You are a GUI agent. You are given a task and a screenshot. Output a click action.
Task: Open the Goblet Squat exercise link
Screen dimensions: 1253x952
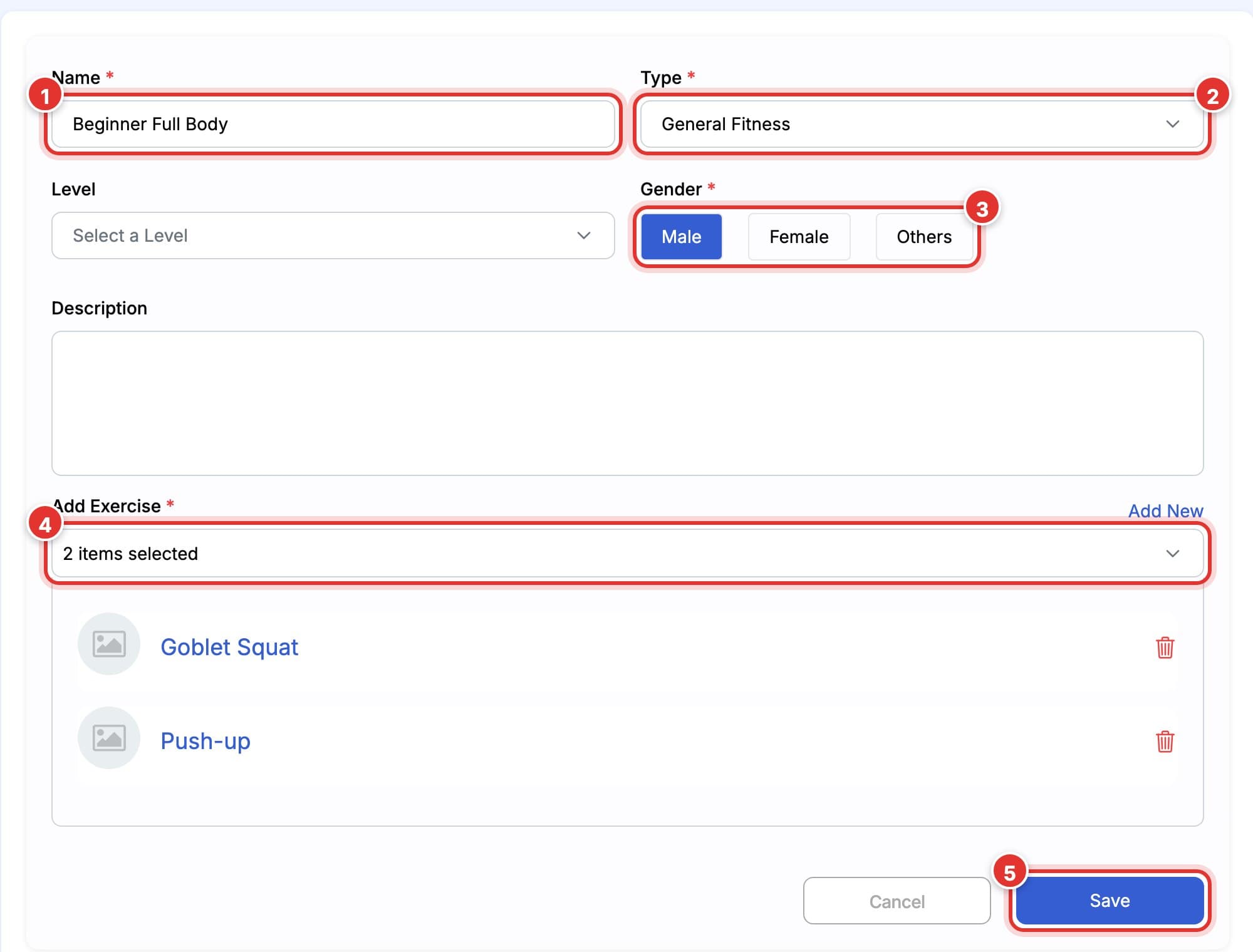point(229,647)
